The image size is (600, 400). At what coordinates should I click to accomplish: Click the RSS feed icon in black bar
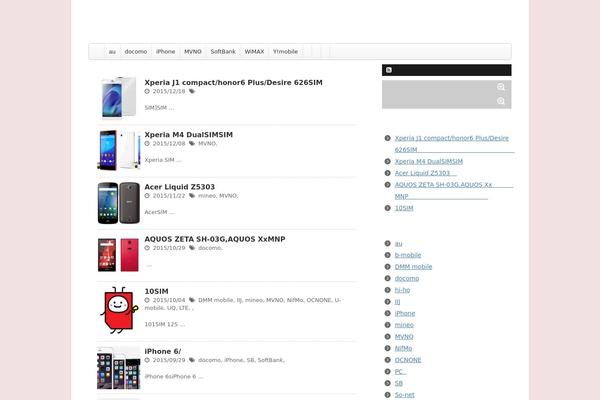pos(389,70)
